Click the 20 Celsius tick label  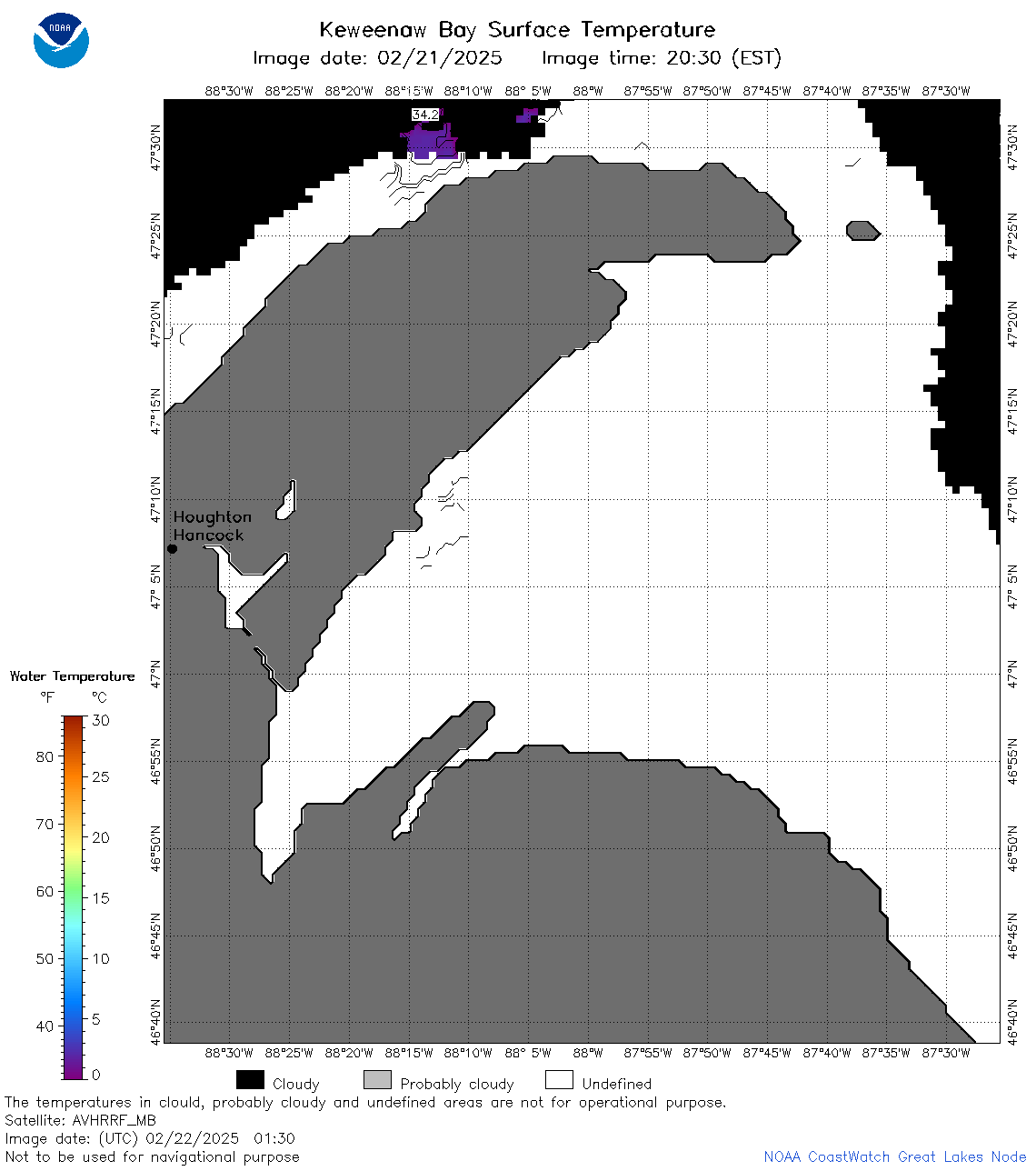click(x=101, y=837)
